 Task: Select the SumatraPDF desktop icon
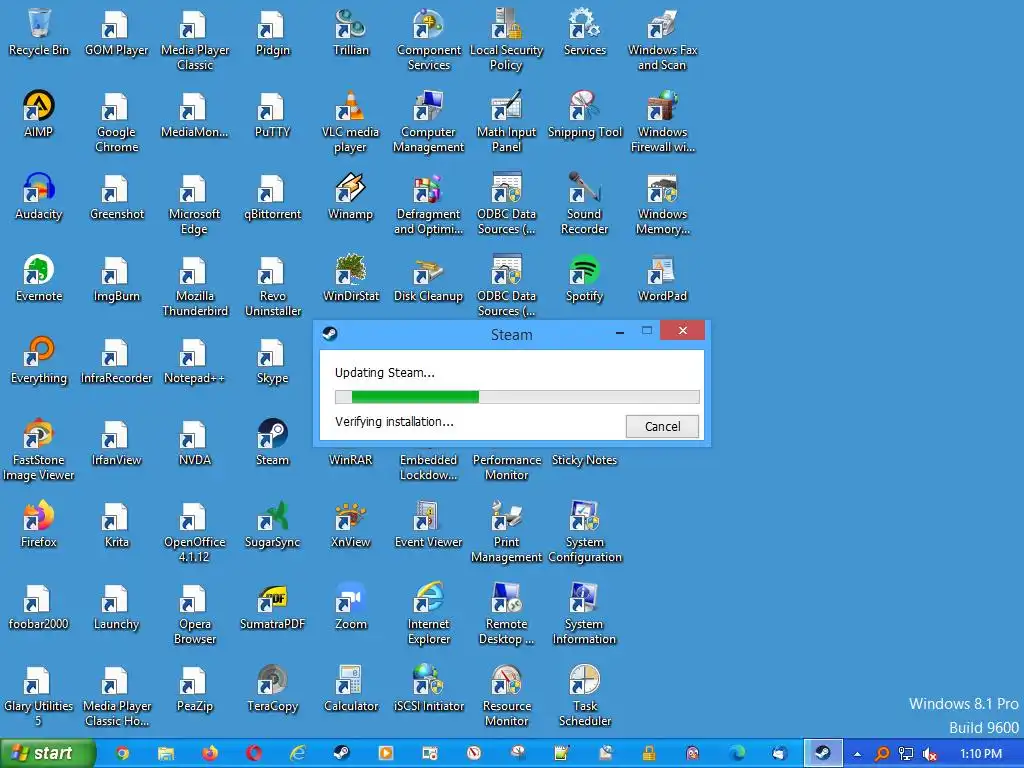pos(272,607)
